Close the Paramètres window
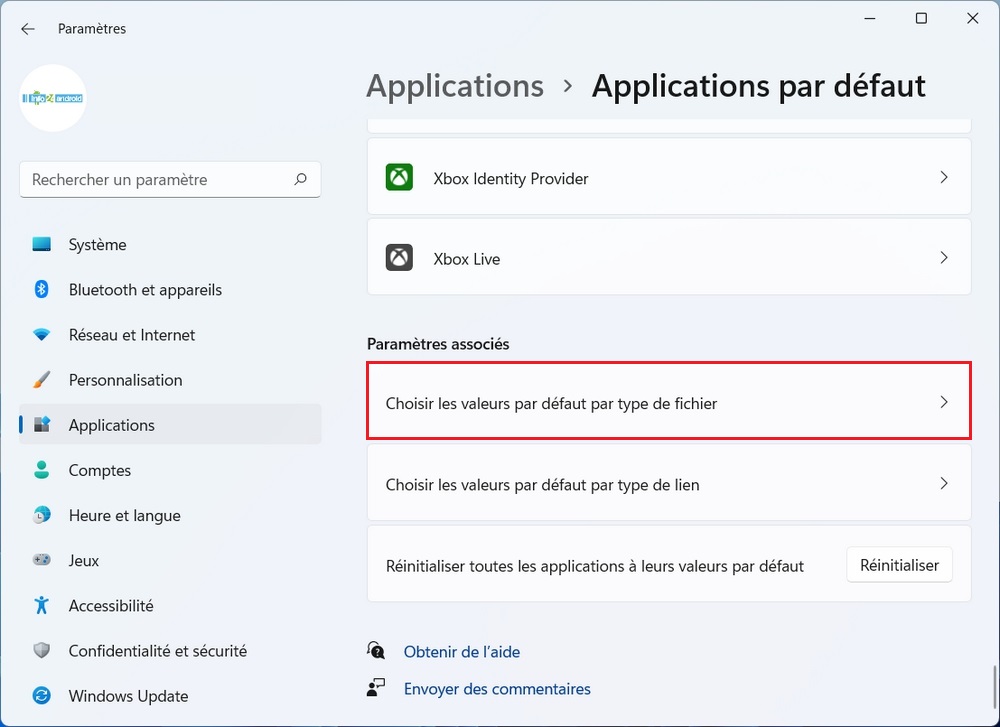1000x727 pixels. coord(973,18)
